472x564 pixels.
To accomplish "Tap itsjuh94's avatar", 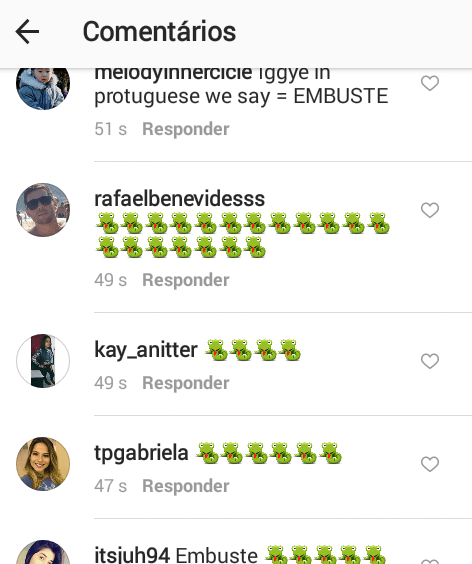I will point(43,552).
